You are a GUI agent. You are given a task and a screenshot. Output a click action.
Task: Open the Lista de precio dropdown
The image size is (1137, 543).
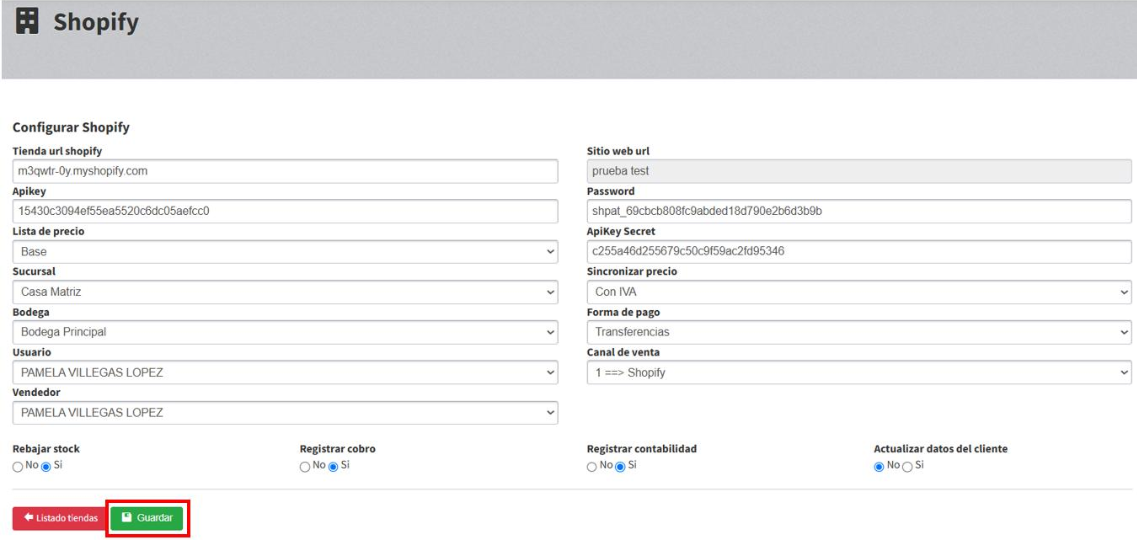point(286,252)
